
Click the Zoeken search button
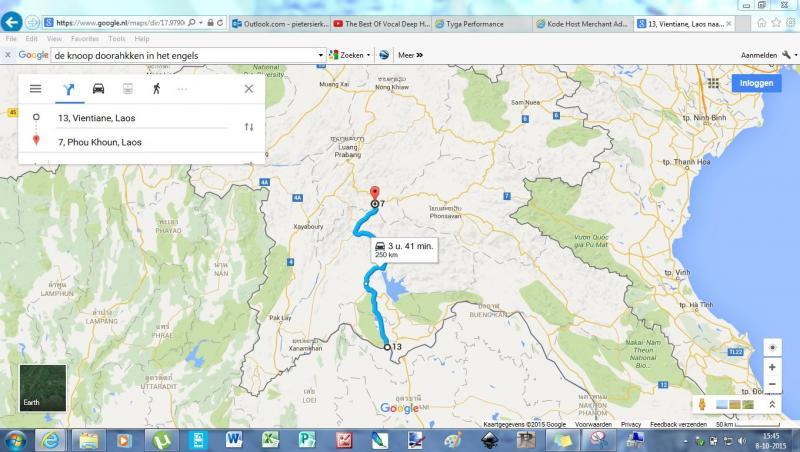(x=349, y=55)
